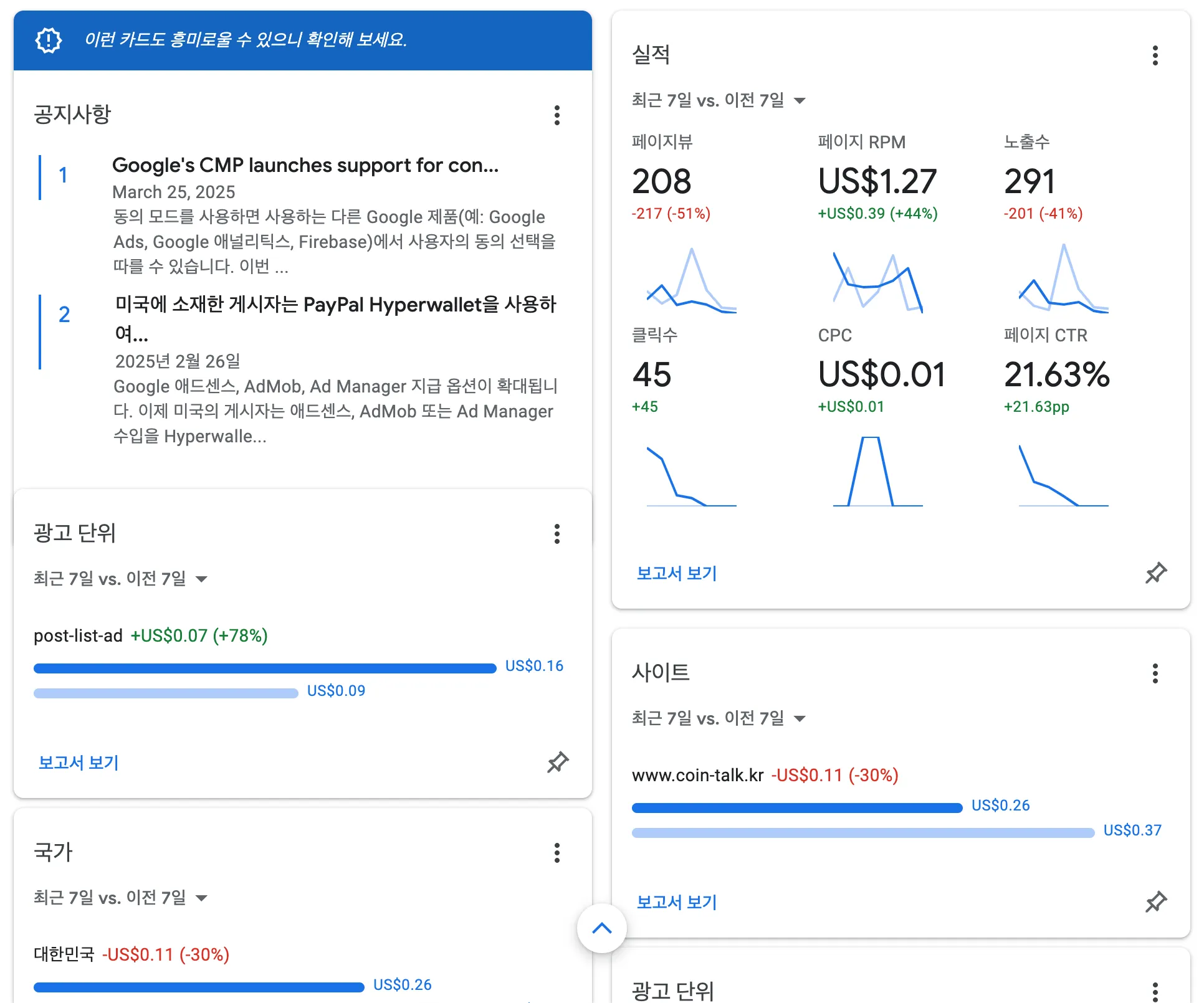Viewport: 1204px width, 1003px height.
Task: Click the 대한민국 US$0.26 current bar
Action: 199,987
